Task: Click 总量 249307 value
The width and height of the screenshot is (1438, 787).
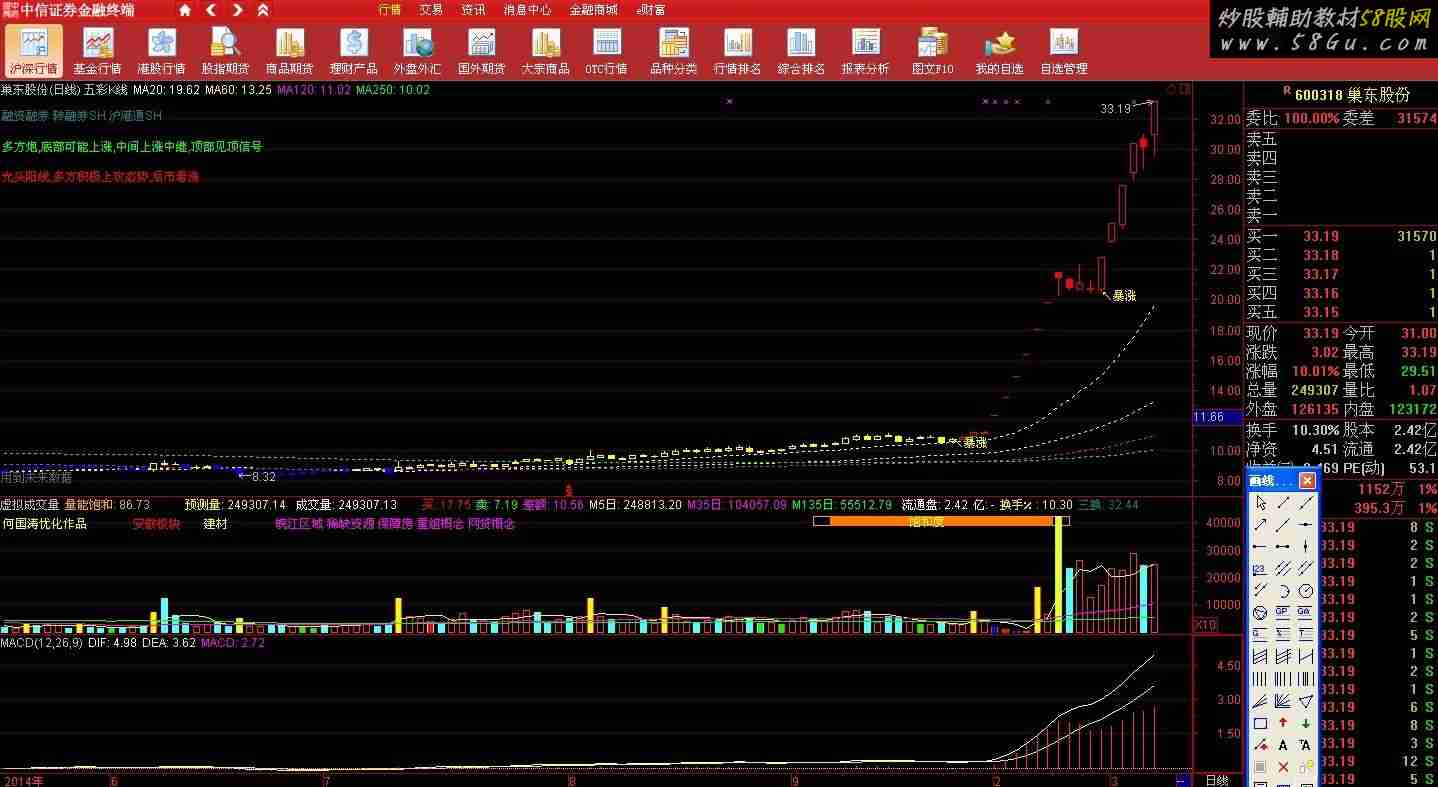Action: pyautogui.click(x=1314, y=390)
